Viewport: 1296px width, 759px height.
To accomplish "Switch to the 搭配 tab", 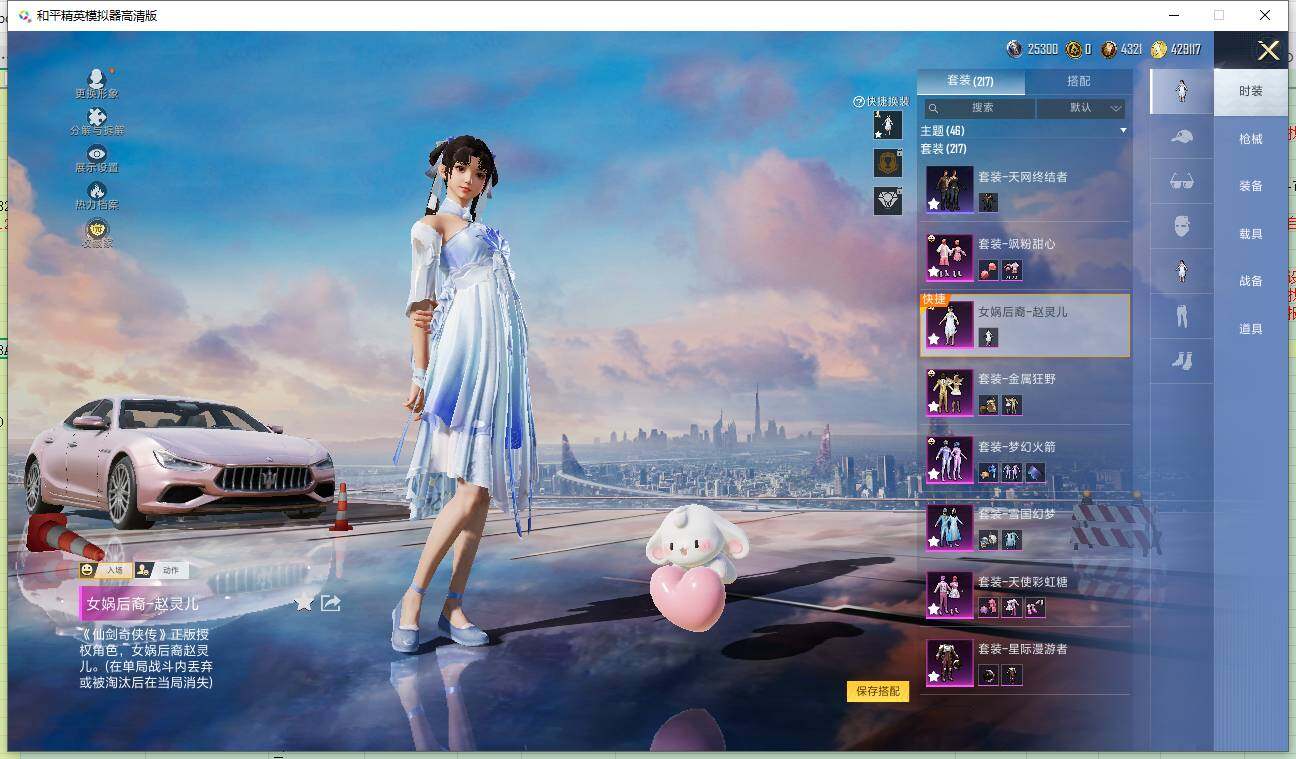I will click(x=1079, y=81).
